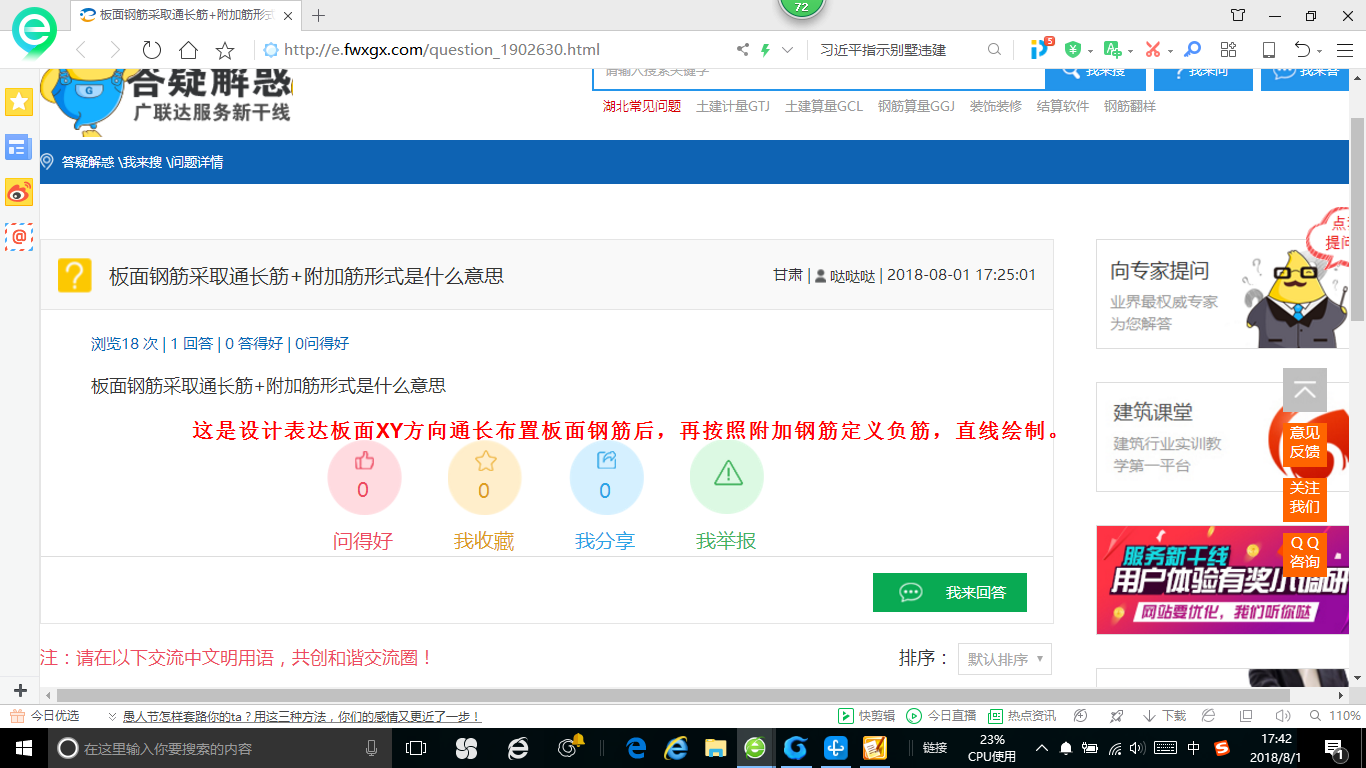Open 今日直播 in status bar
1366x768 pixels.
[941, 716]
